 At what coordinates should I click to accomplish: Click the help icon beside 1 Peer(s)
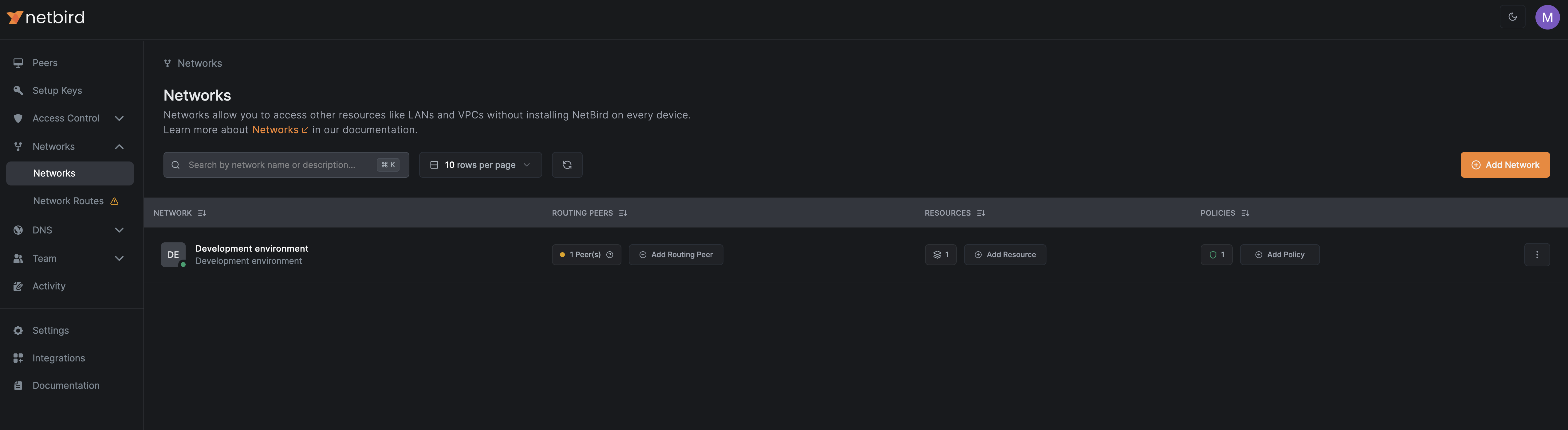tap(609, 255)
